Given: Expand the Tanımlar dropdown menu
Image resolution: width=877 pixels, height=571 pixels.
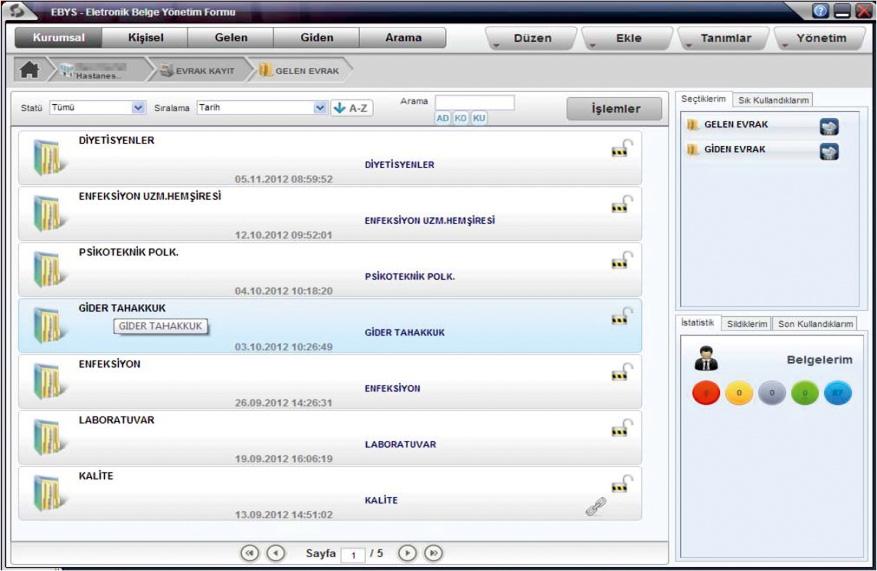Looking at the screenshot, I should click(722, 39).
